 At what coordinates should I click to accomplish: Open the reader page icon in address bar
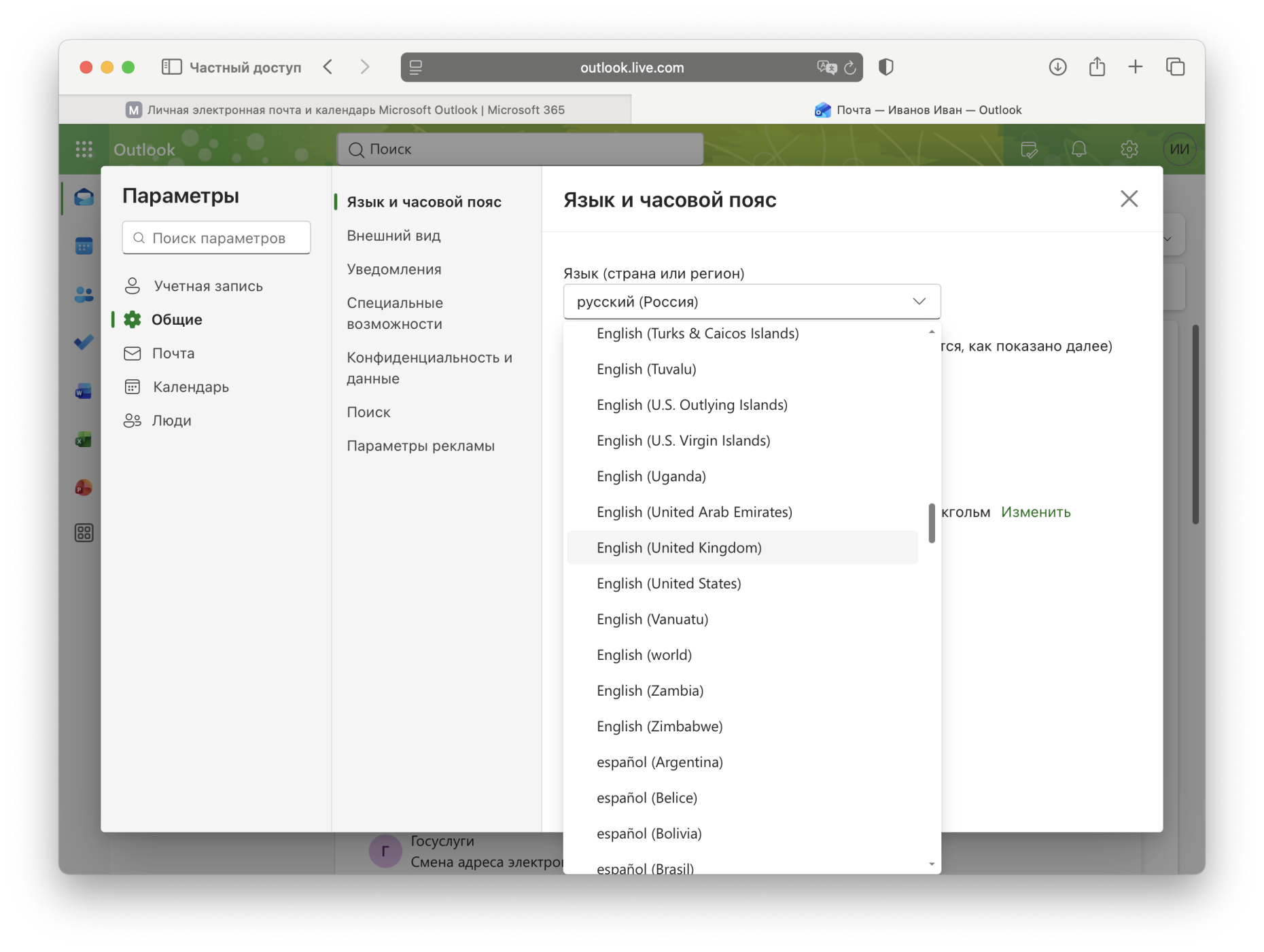[416, 67]
